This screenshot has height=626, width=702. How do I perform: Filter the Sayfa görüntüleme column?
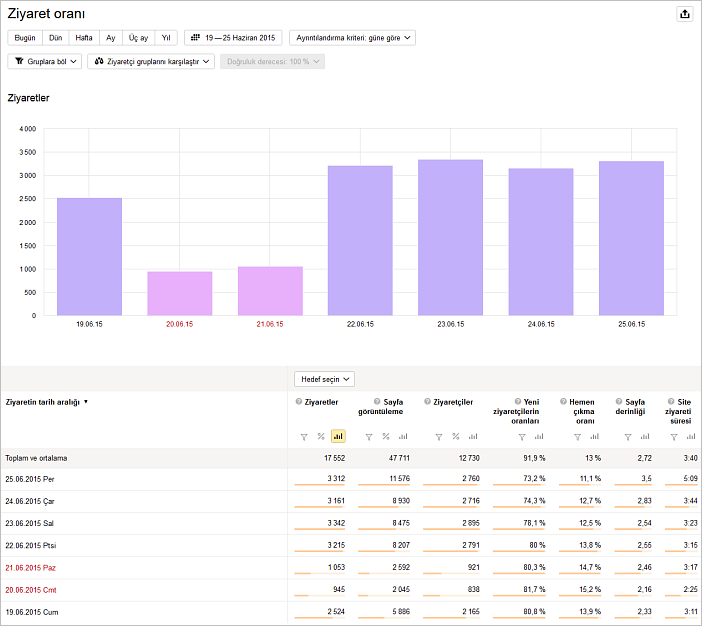tap(369, 437)
